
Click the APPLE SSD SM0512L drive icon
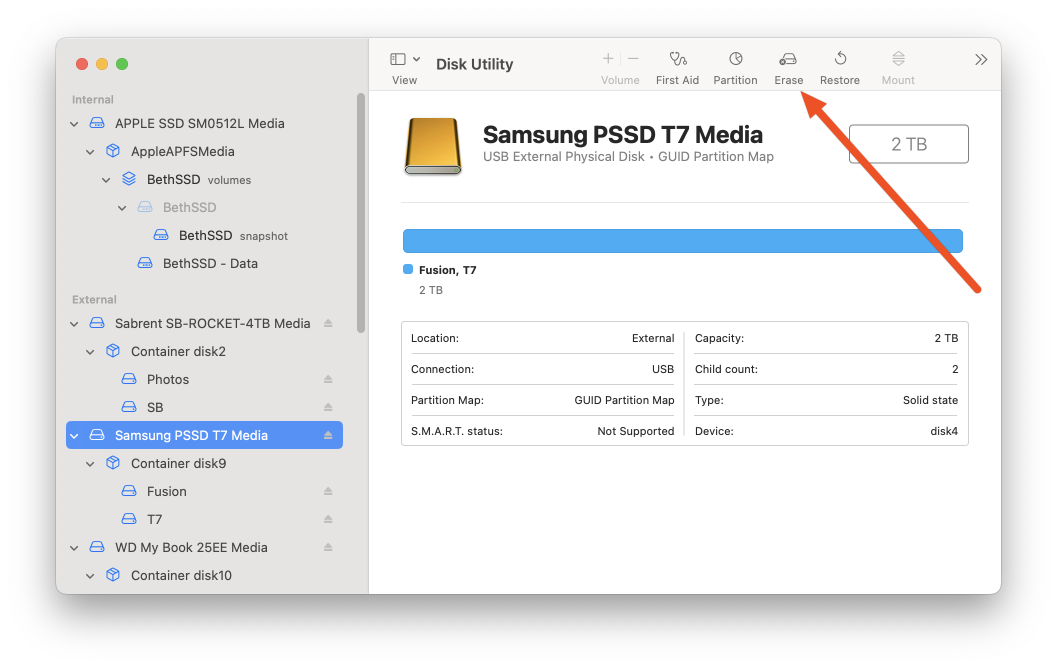[x=97, y=123]
